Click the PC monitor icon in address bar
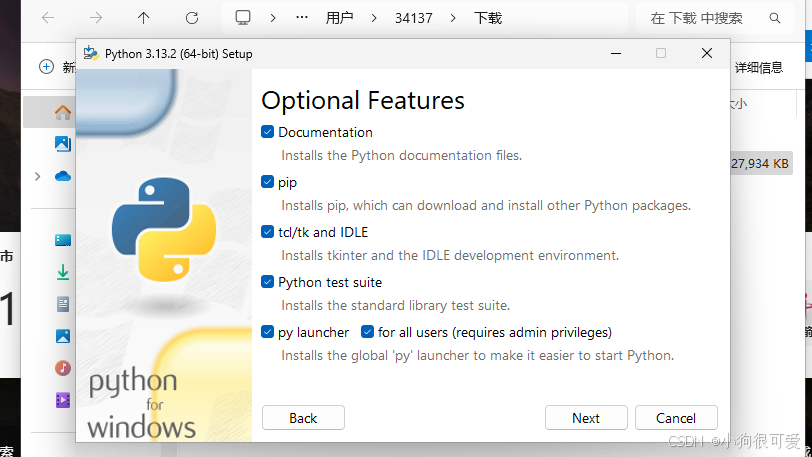812x457 pixels. [242, 18]
